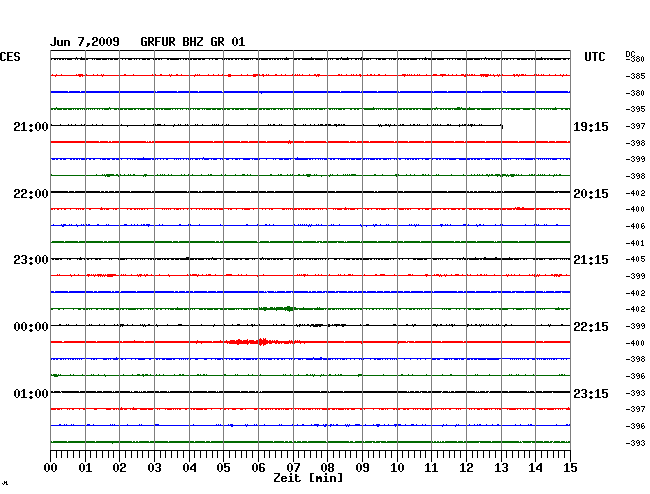Click the '23:15' UTC time label
This screenshot has width=650, height=494.
point(591,393)
